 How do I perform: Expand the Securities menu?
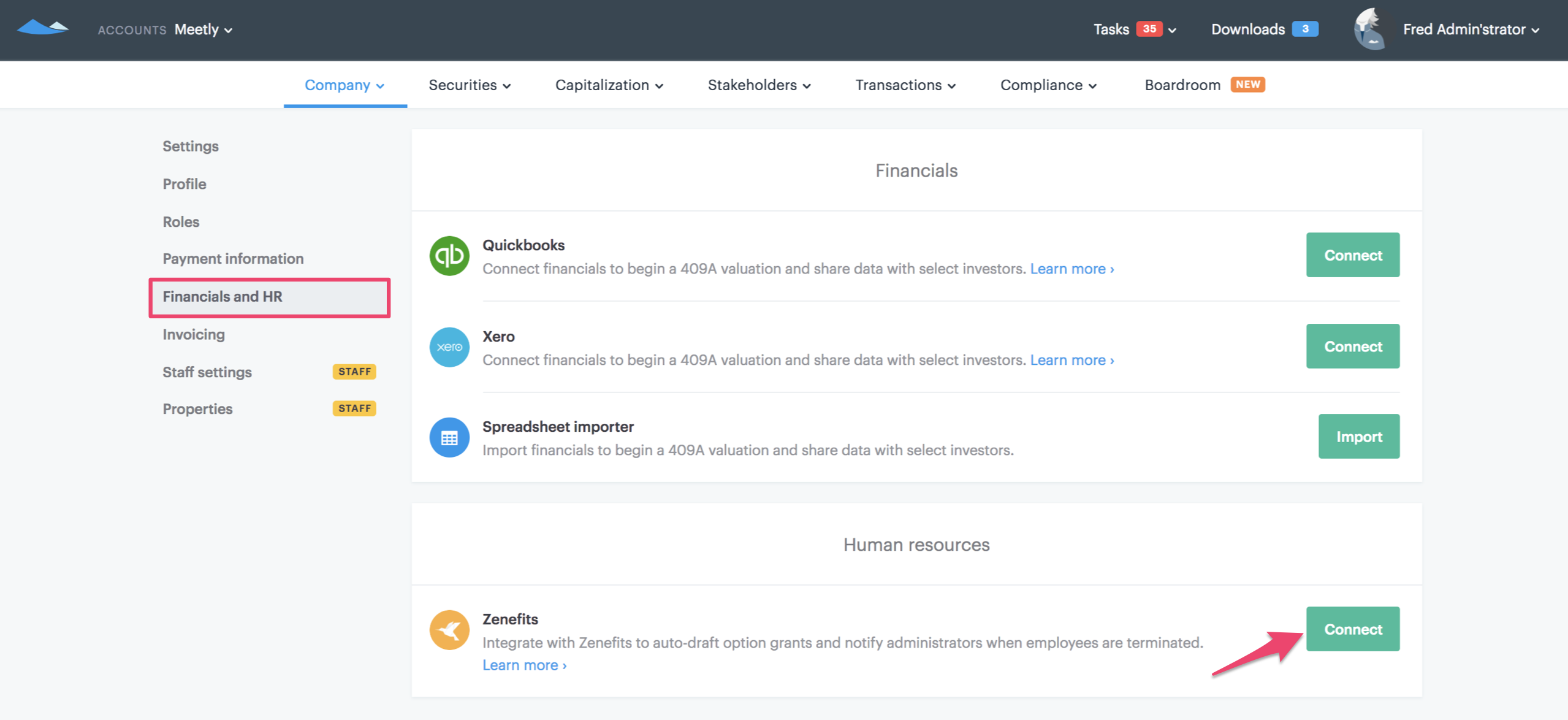point(470,85)
